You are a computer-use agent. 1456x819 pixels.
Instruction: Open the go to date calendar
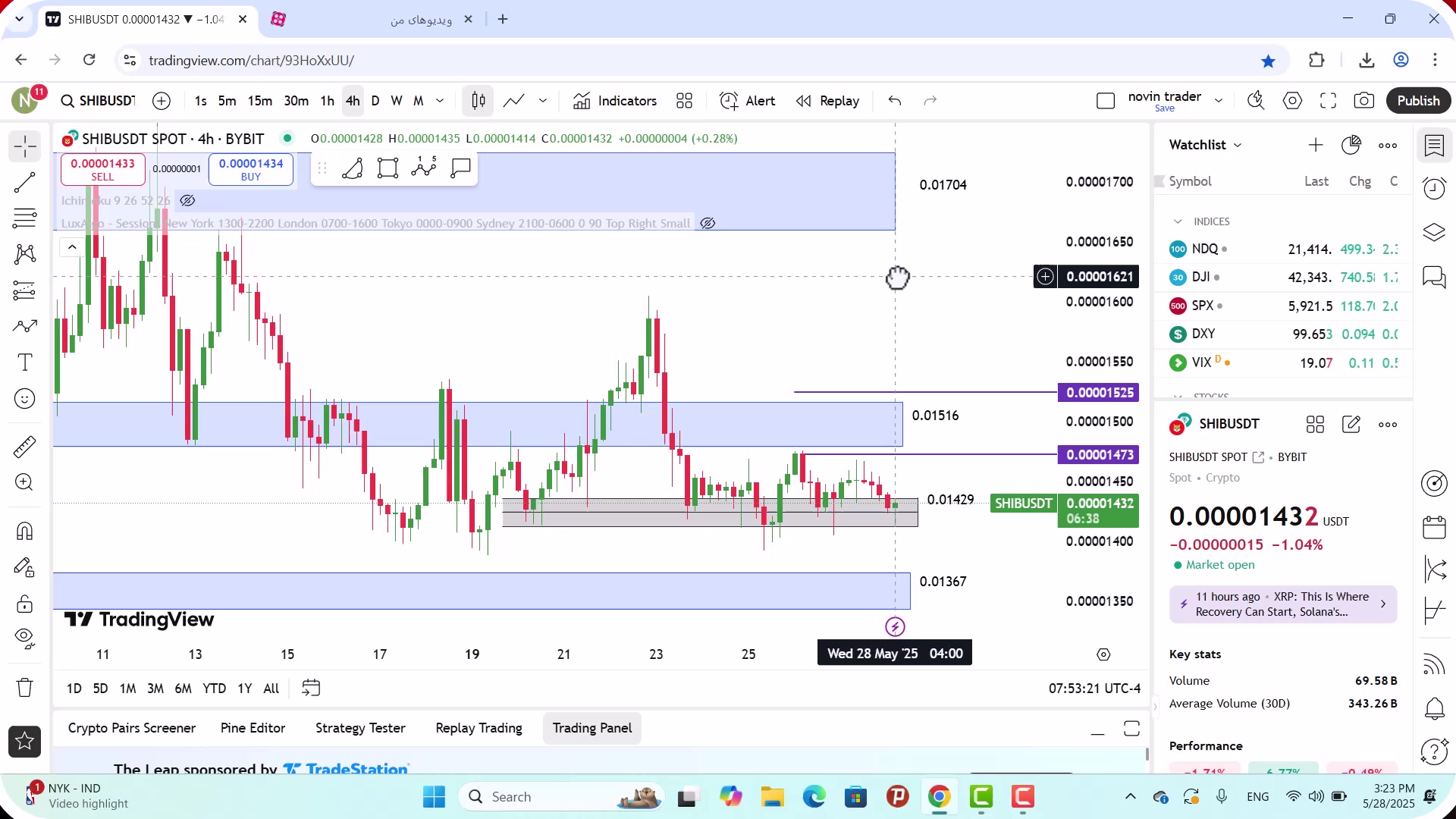tap(311, 689)
